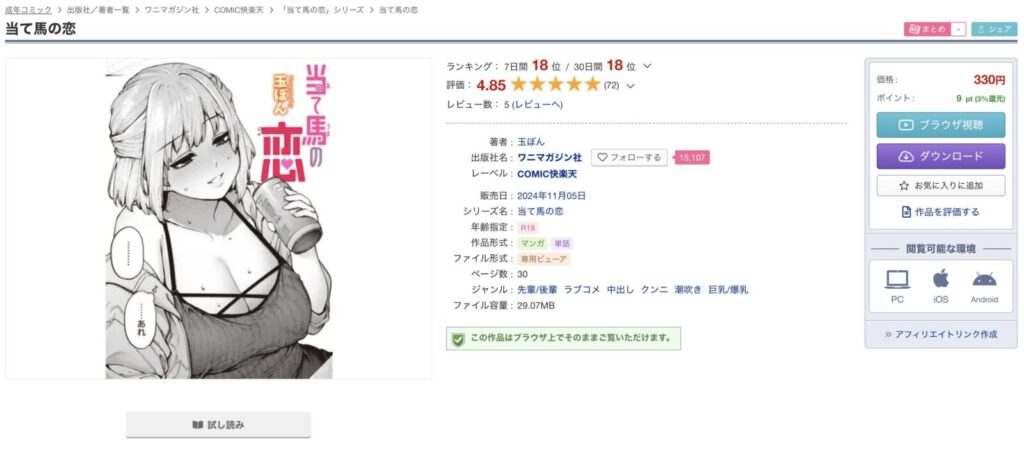This screenshot has width=1024, height=470.
Task: Click the cover image thumbnail
Action: (219, 219)
